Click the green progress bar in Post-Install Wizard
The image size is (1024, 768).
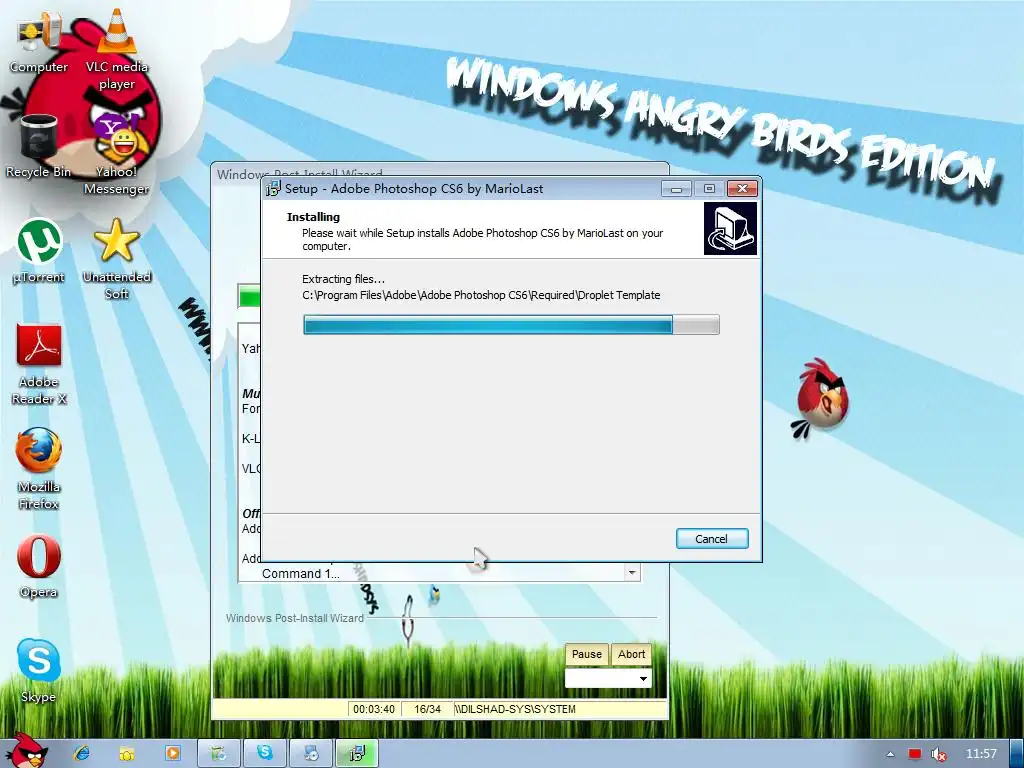coord(249,297)
